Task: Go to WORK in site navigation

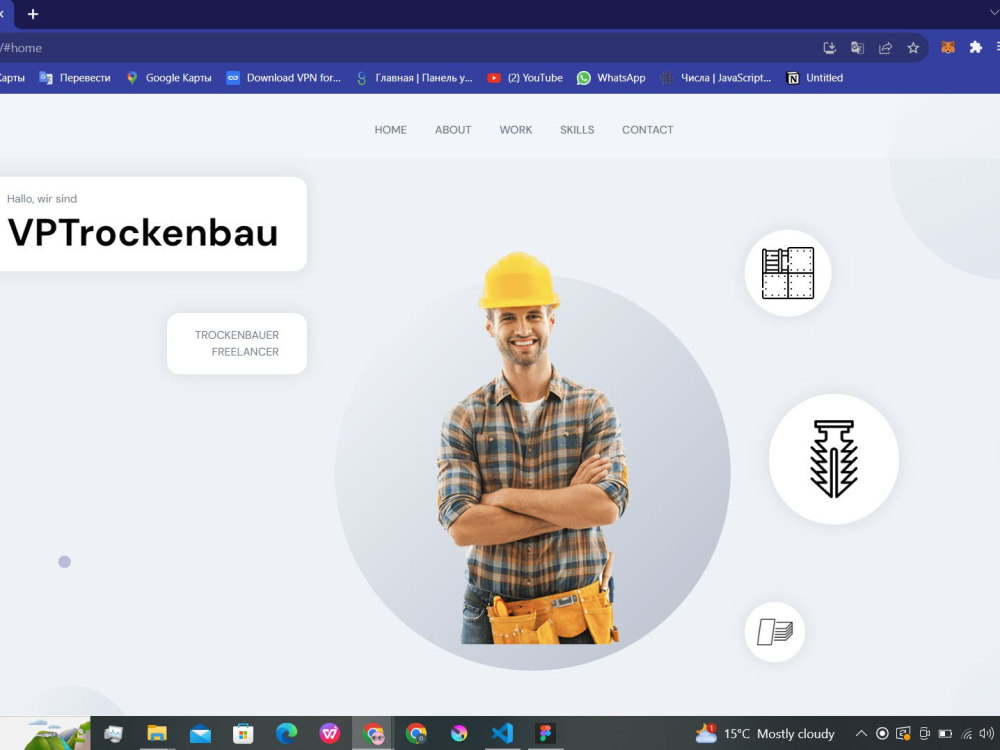Action: coord(515,130)
